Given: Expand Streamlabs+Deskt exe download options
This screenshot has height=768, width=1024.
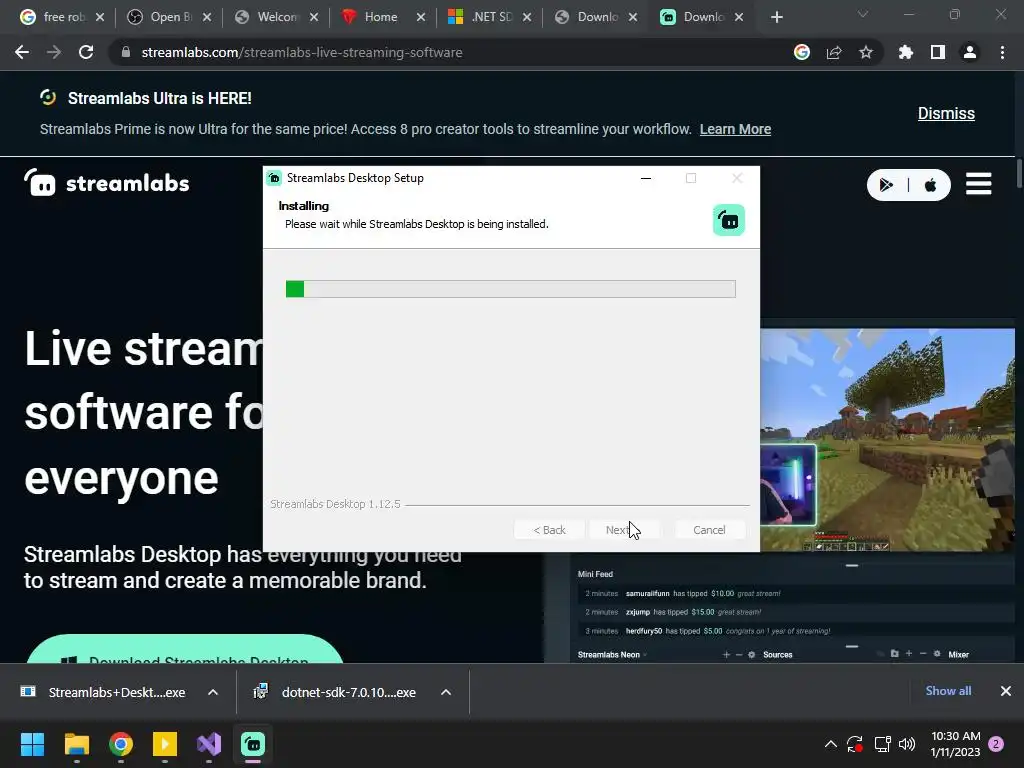Looking at the screenshot, I should pos(213,692).
